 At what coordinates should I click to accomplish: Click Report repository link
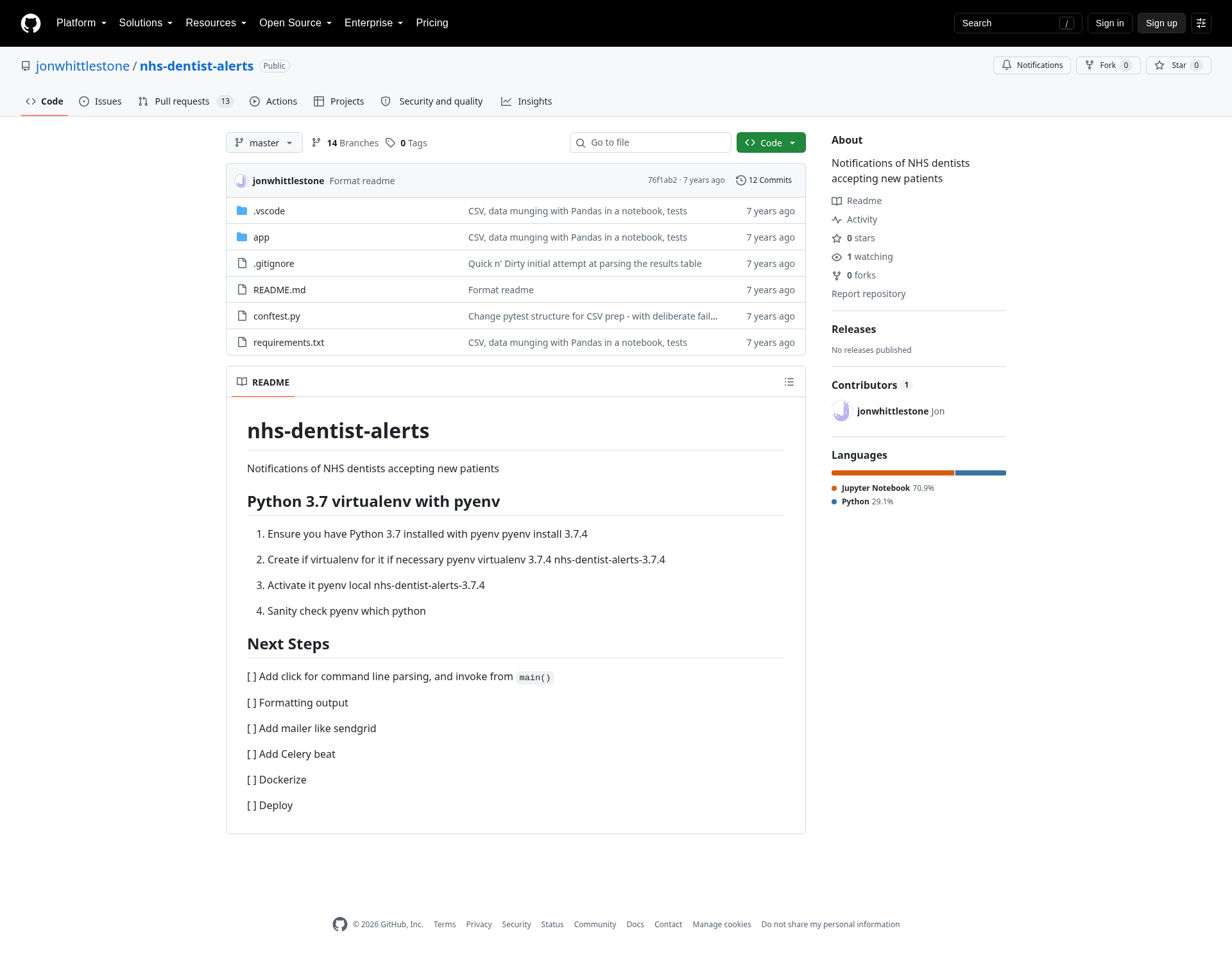coord(868,294)
